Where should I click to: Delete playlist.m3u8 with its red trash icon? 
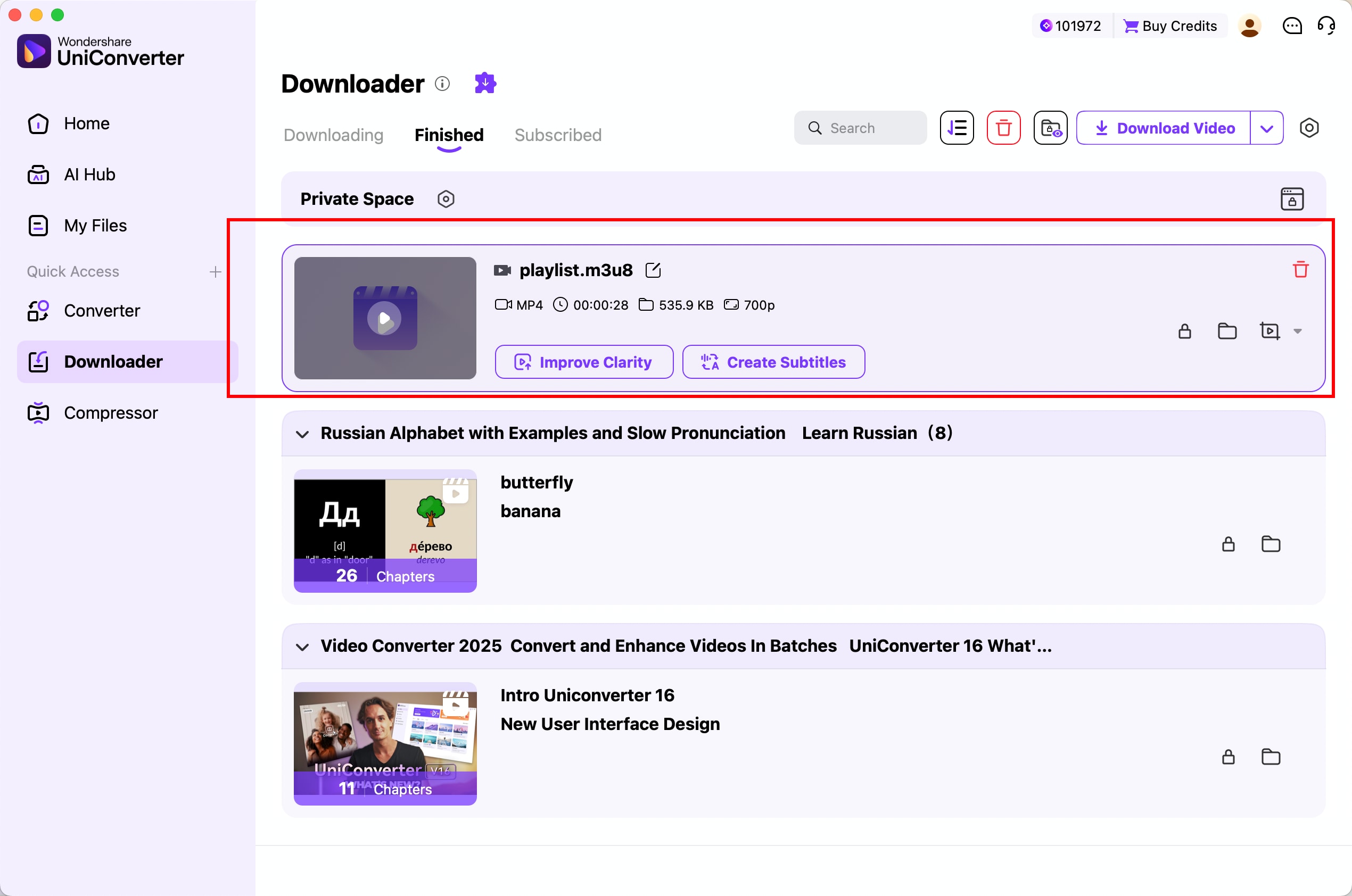click(1300, 269)
